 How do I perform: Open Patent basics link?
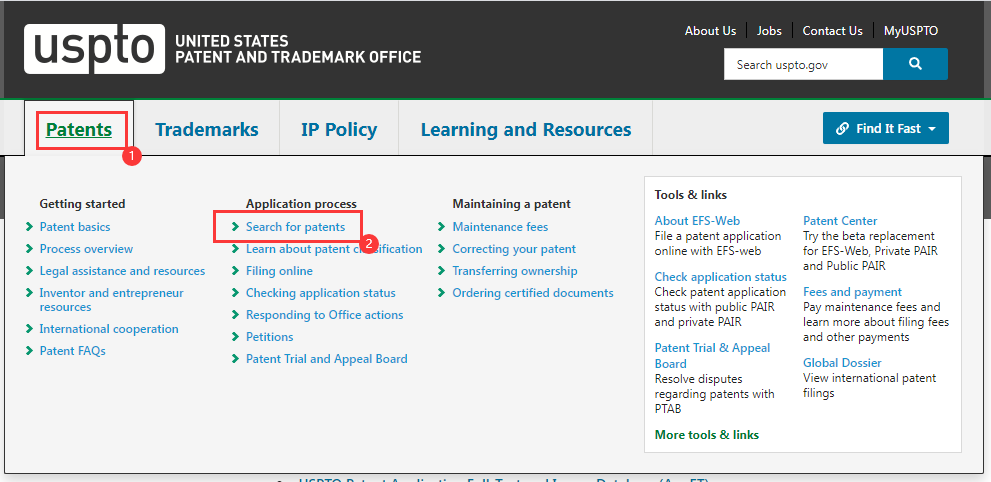pos(75,227)
